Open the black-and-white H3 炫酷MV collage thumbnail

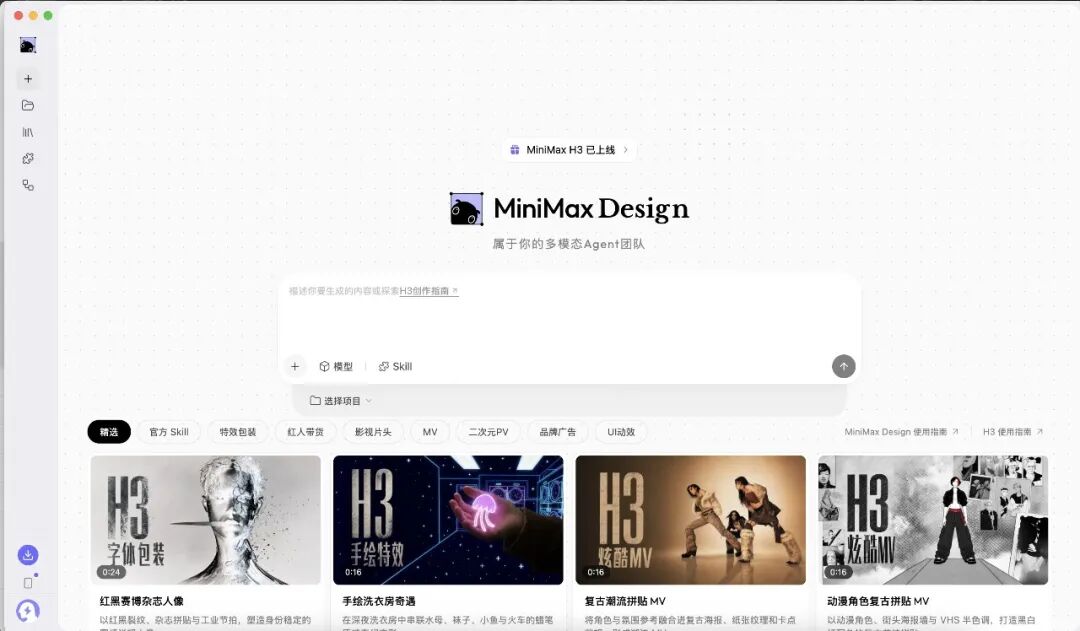(x=933, y=520)
